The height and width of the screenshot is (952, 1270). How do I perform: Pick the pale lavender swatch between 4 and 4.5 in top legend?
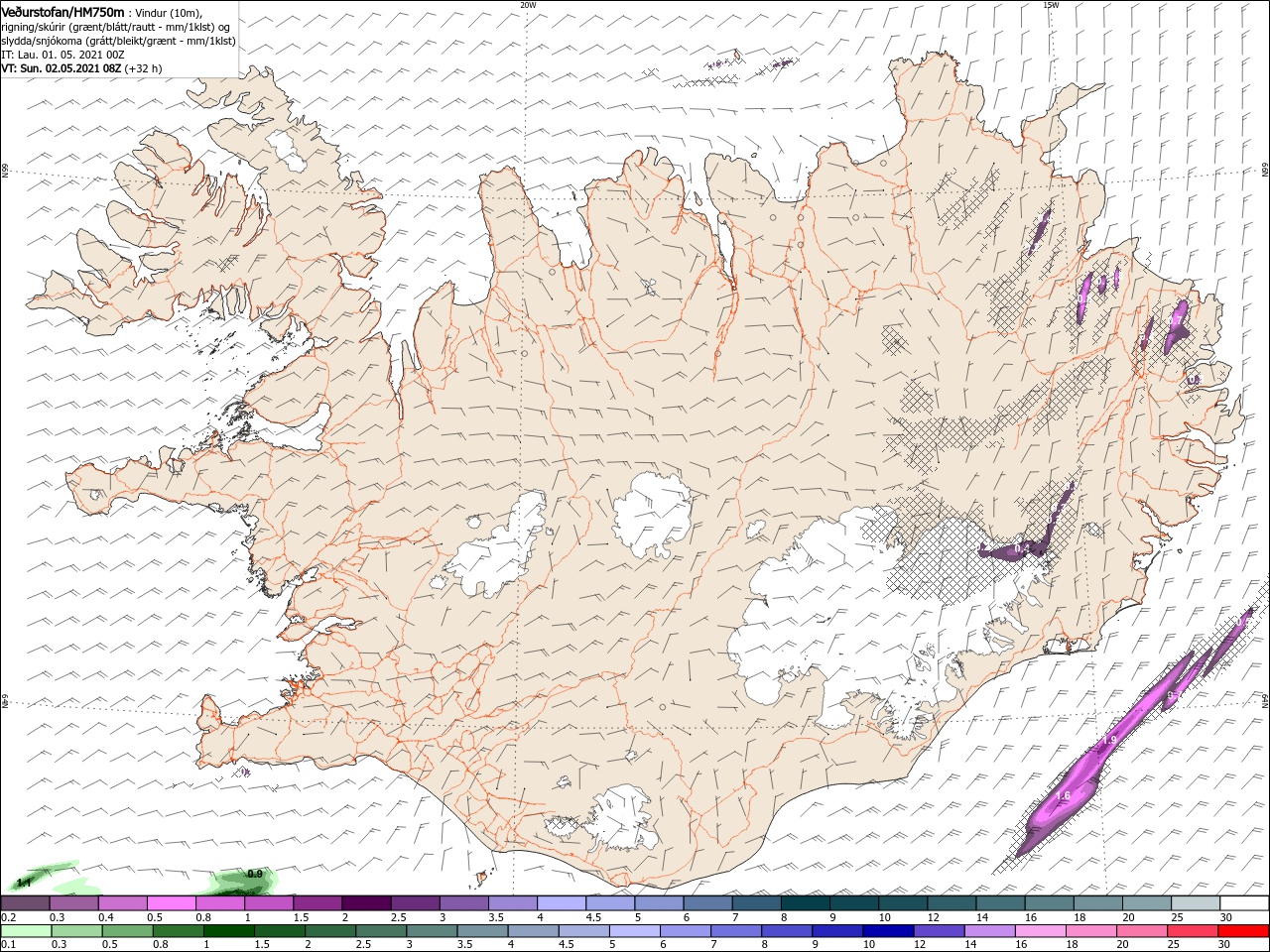coord(562,903)
